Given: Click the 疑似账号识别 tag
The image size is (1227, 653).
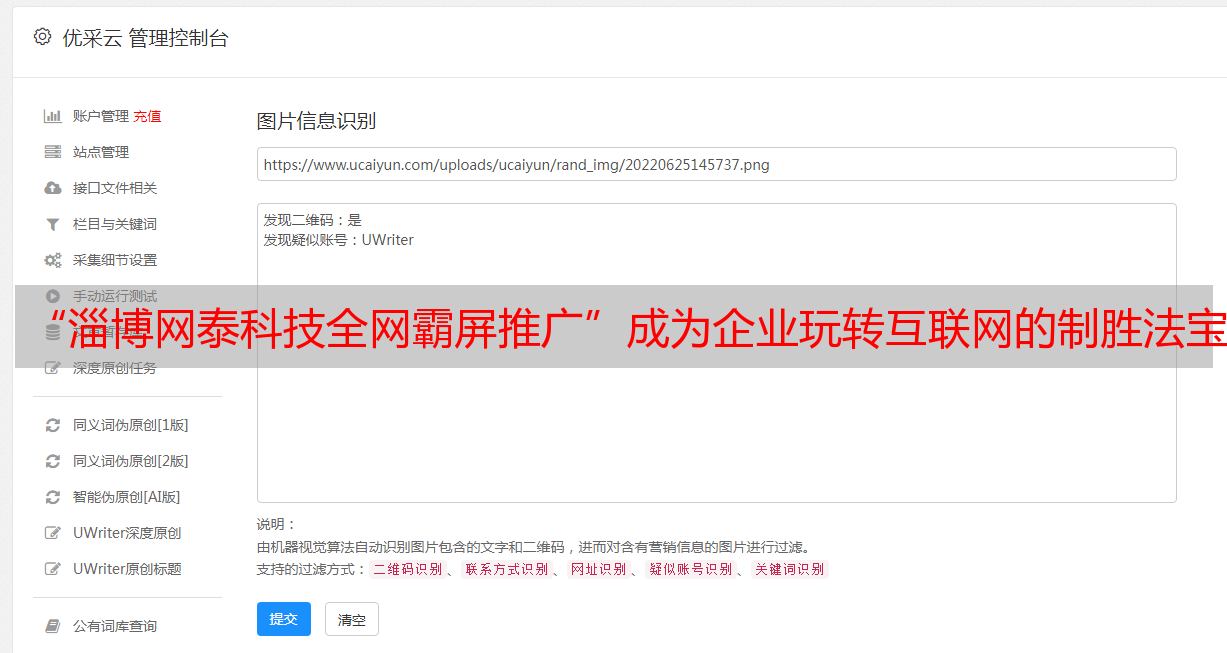Looking at the screenshot, I should point(690,569).
